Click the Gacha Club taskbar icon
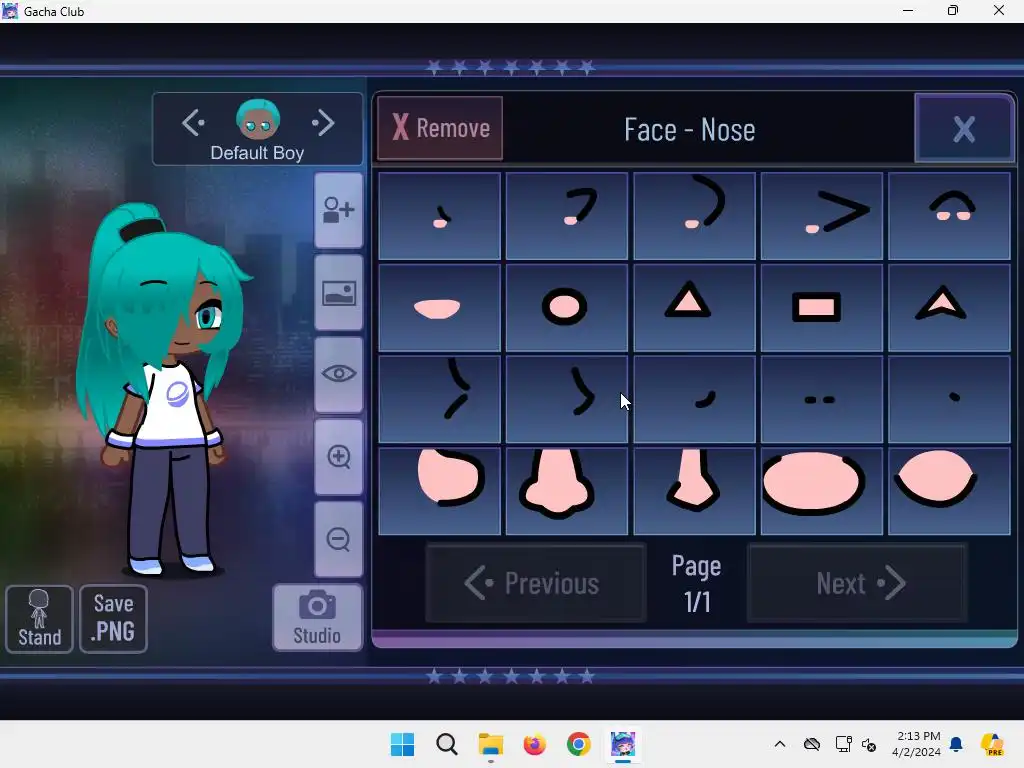This screenshot has width=1024, height=768. 622,744
